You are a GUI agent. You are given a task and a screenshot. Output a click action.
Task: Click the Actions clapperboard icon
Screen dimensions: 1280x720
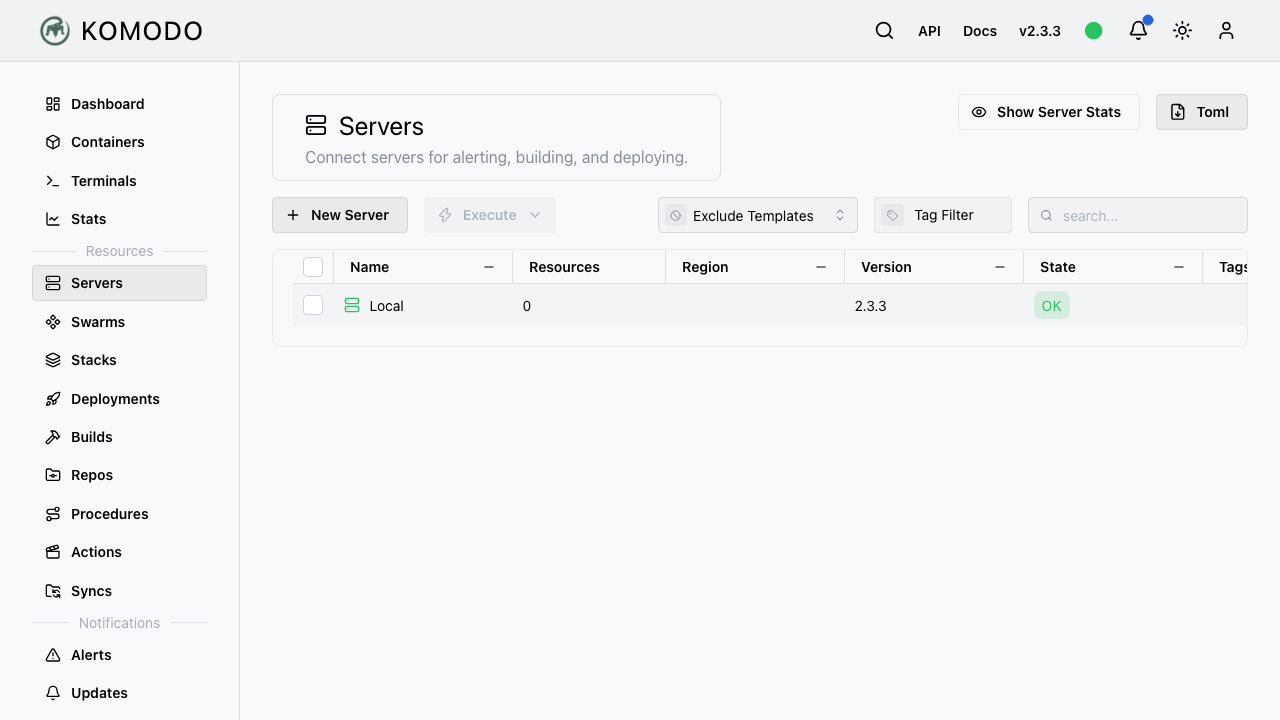[53, 552]
